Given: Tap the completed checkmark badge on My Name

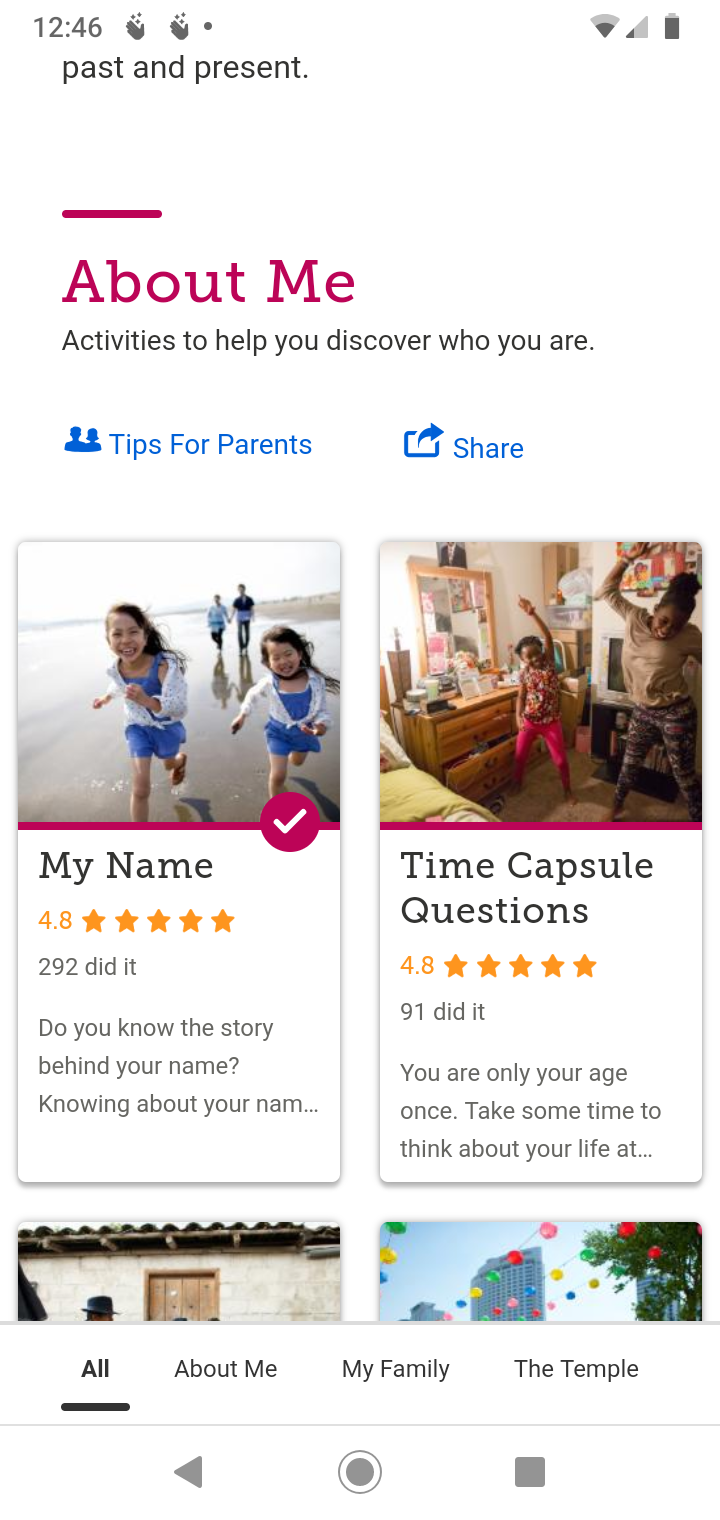Looking at the screenshot, I should click(x=290, y=822).
